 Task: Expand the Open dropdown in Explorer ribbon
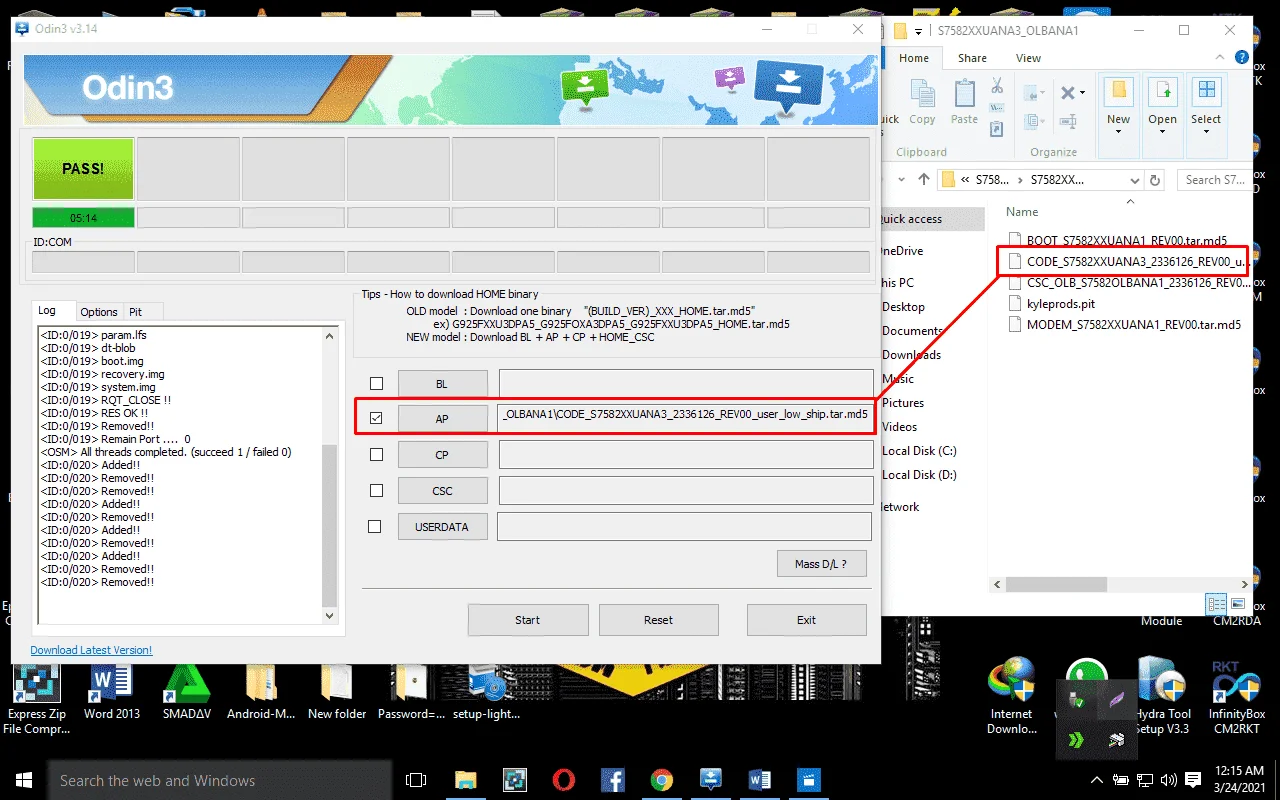coord(1162,134)
